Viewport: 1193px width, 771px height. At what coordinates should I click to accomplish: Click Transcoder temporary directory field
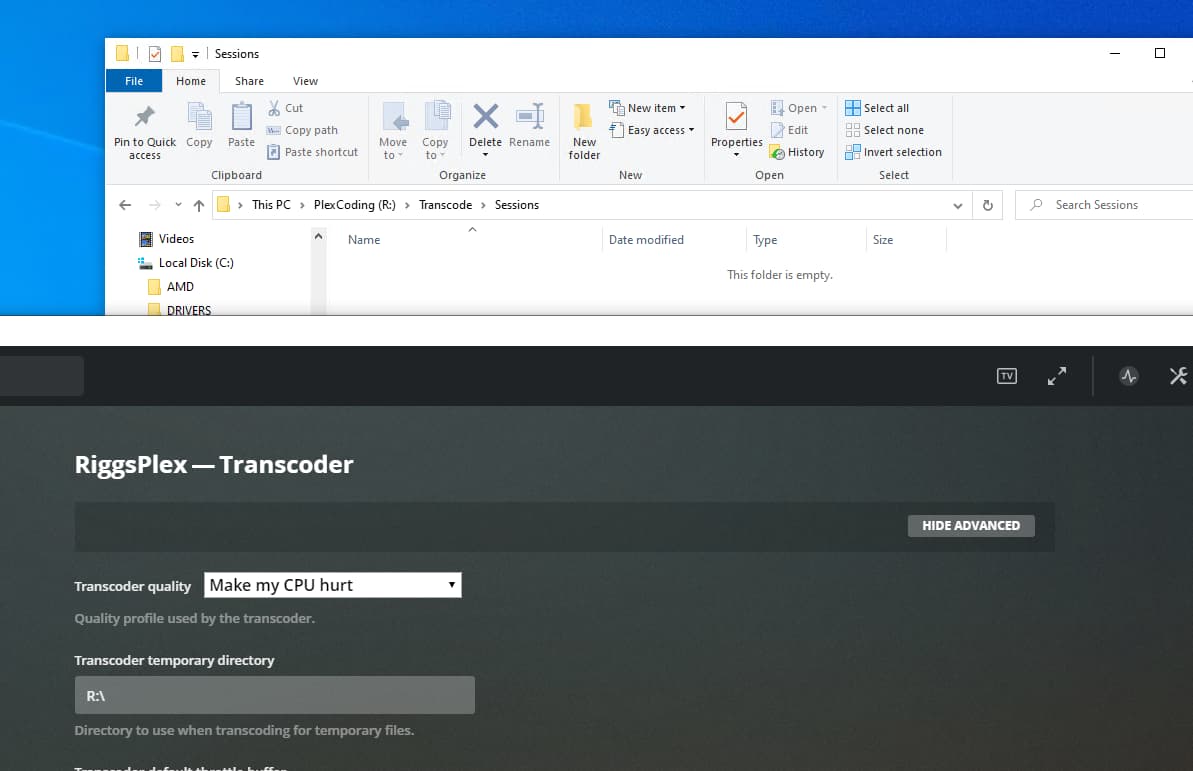pyautogui.click(x=275, y=696)
